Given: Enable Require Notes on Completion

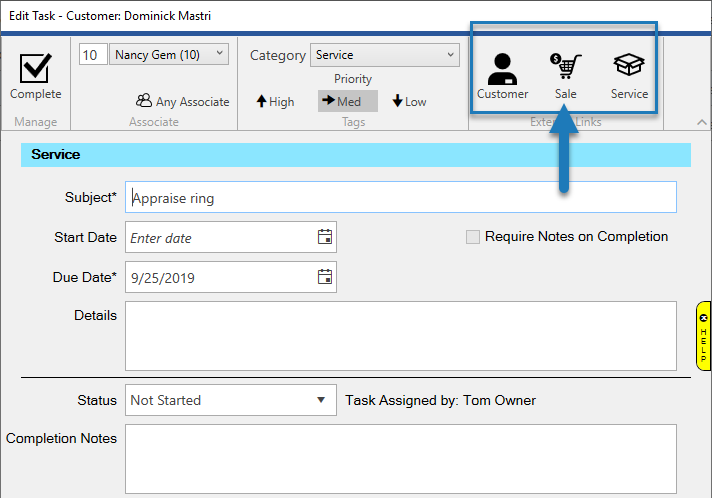Looking at the screenshot, I should (473, 237).
